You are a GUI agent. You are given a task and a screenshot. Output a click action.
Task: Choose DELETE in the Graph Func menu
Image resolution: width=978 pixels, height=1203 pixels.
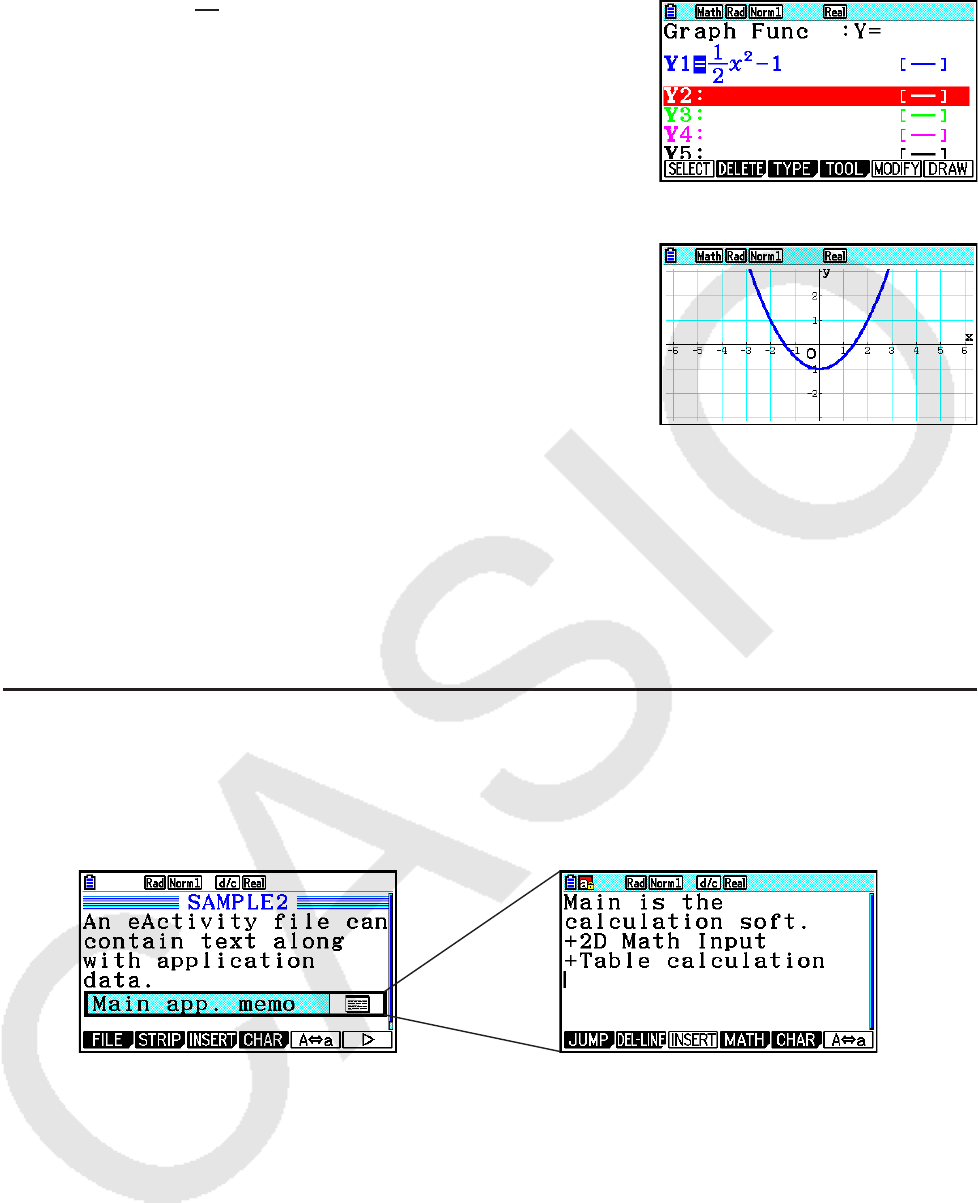(x=741, y=169)
